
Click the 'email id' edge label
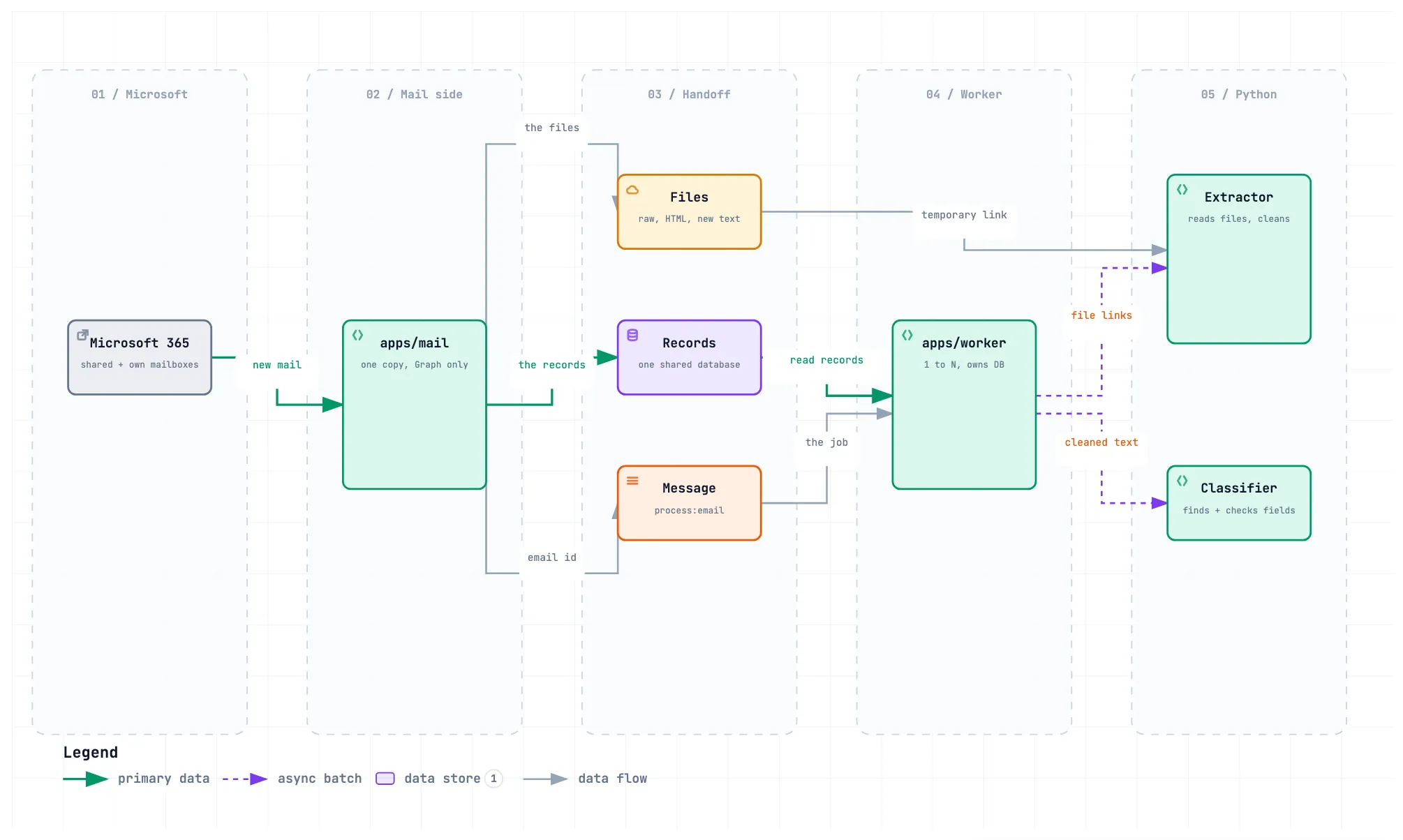552,557
